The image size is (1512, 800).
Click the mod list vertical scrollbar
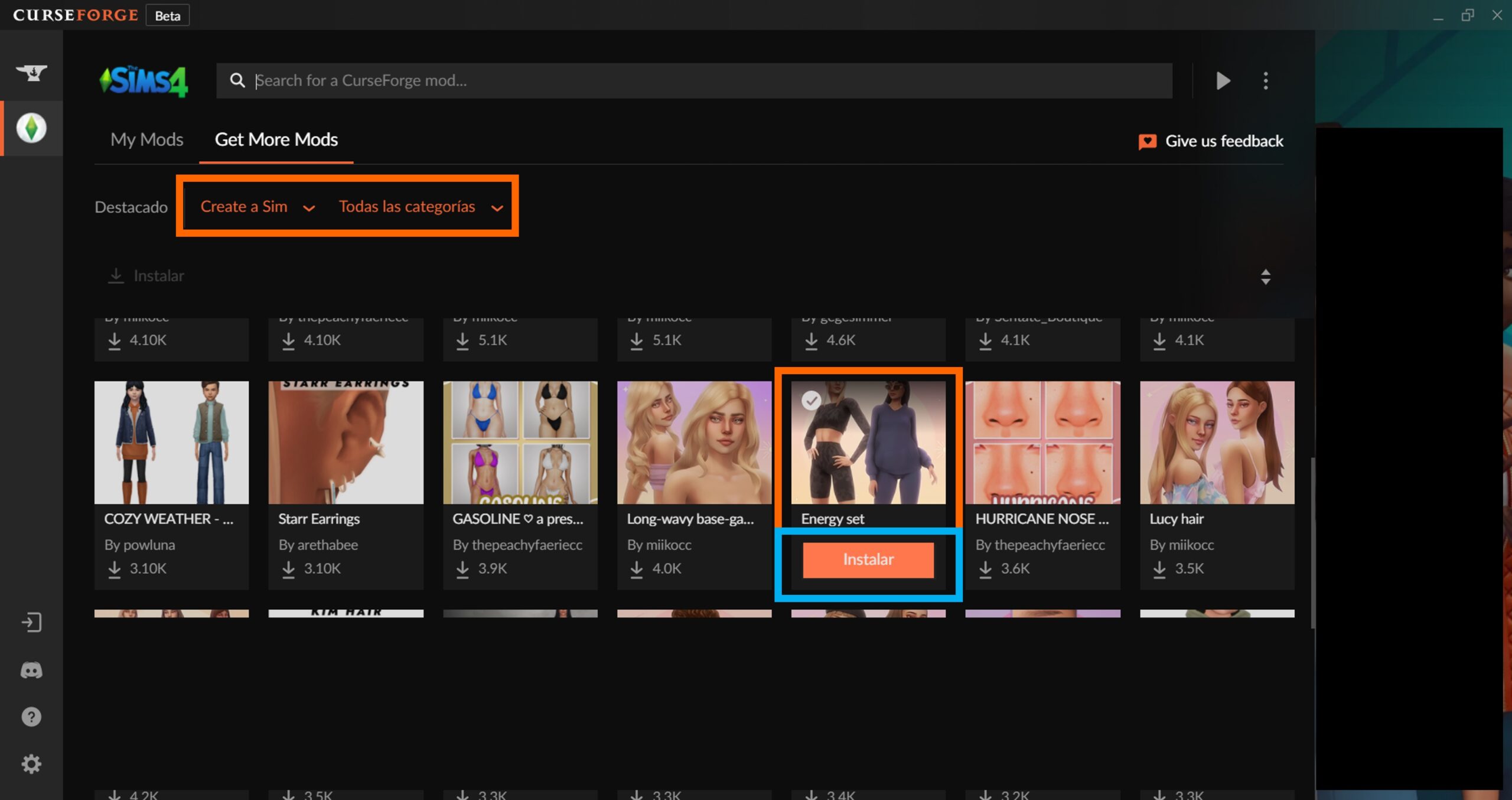coord(1312,542)
